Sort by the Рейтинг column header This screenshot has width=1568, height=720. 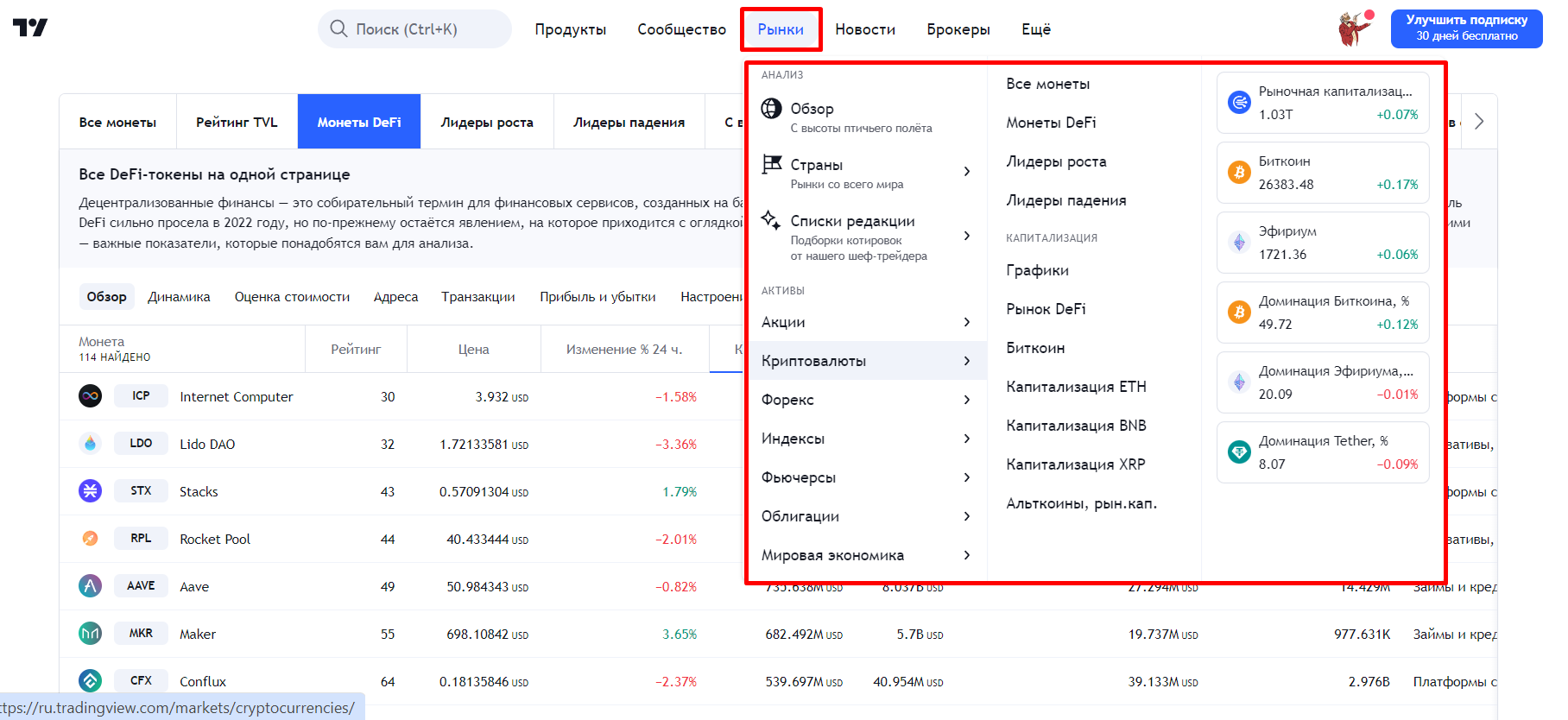click(356, 350)
